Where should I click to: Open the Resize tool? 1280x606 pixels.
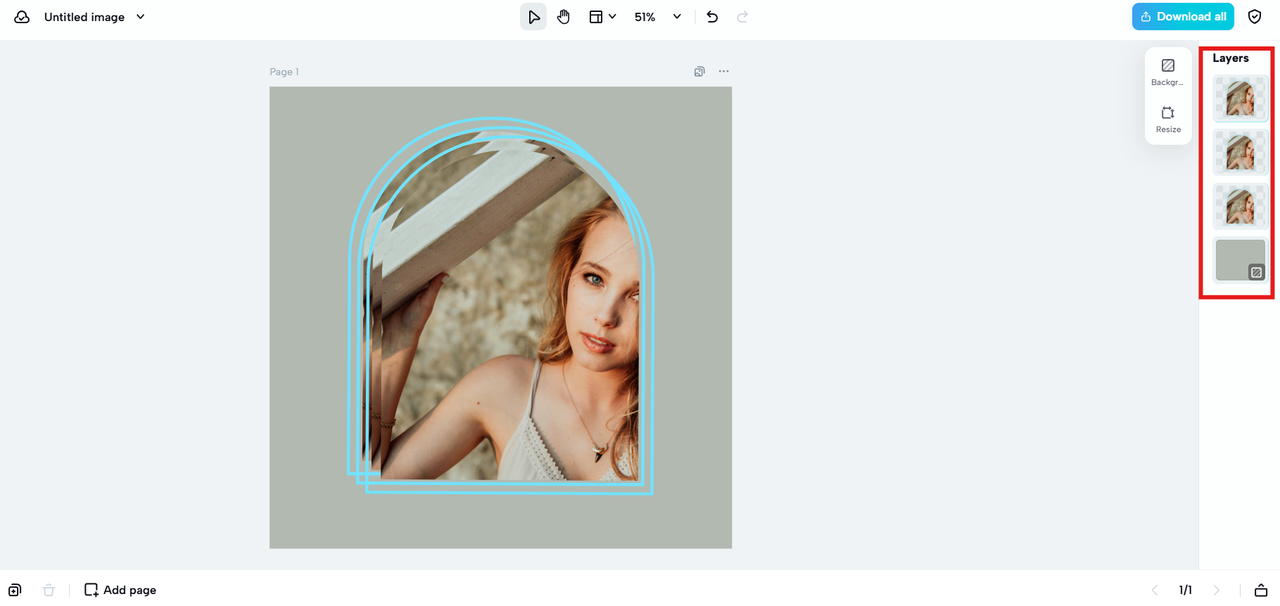coord(1168,119)
